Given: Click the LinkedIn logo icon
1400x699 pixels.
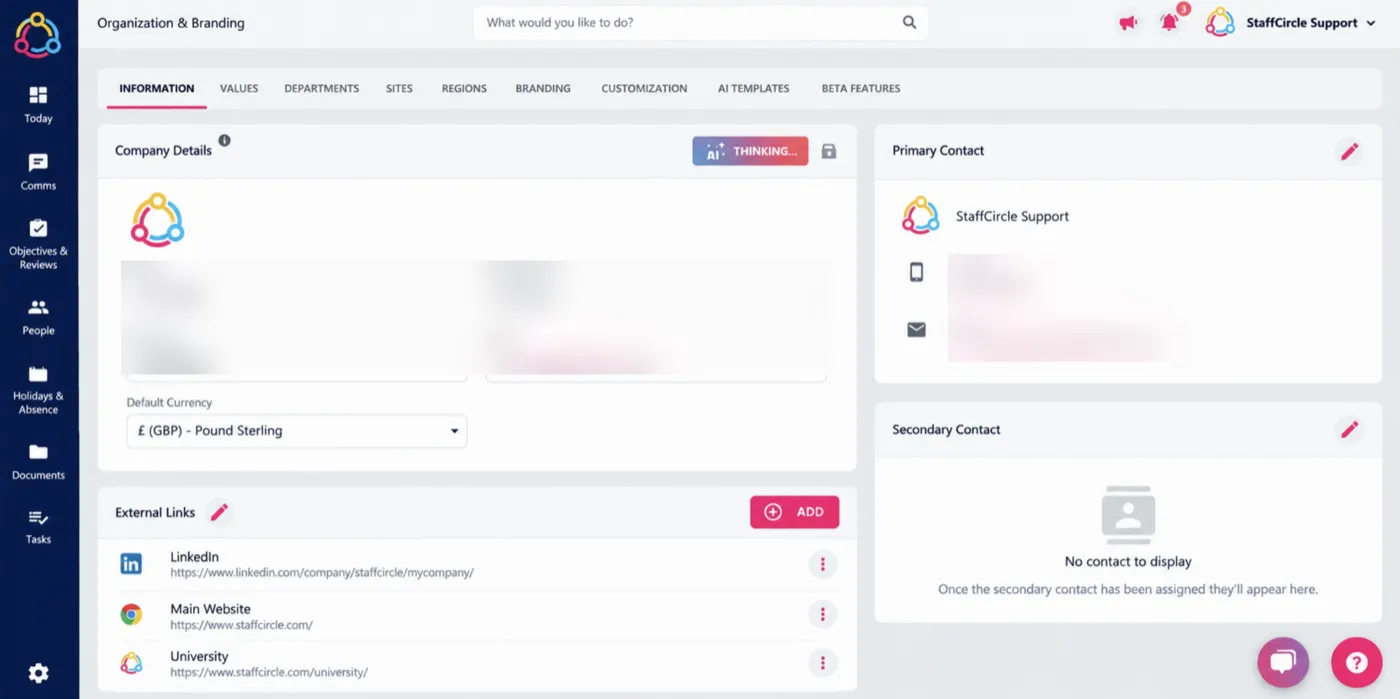Looking at the screenshot, I should point(131,564).
